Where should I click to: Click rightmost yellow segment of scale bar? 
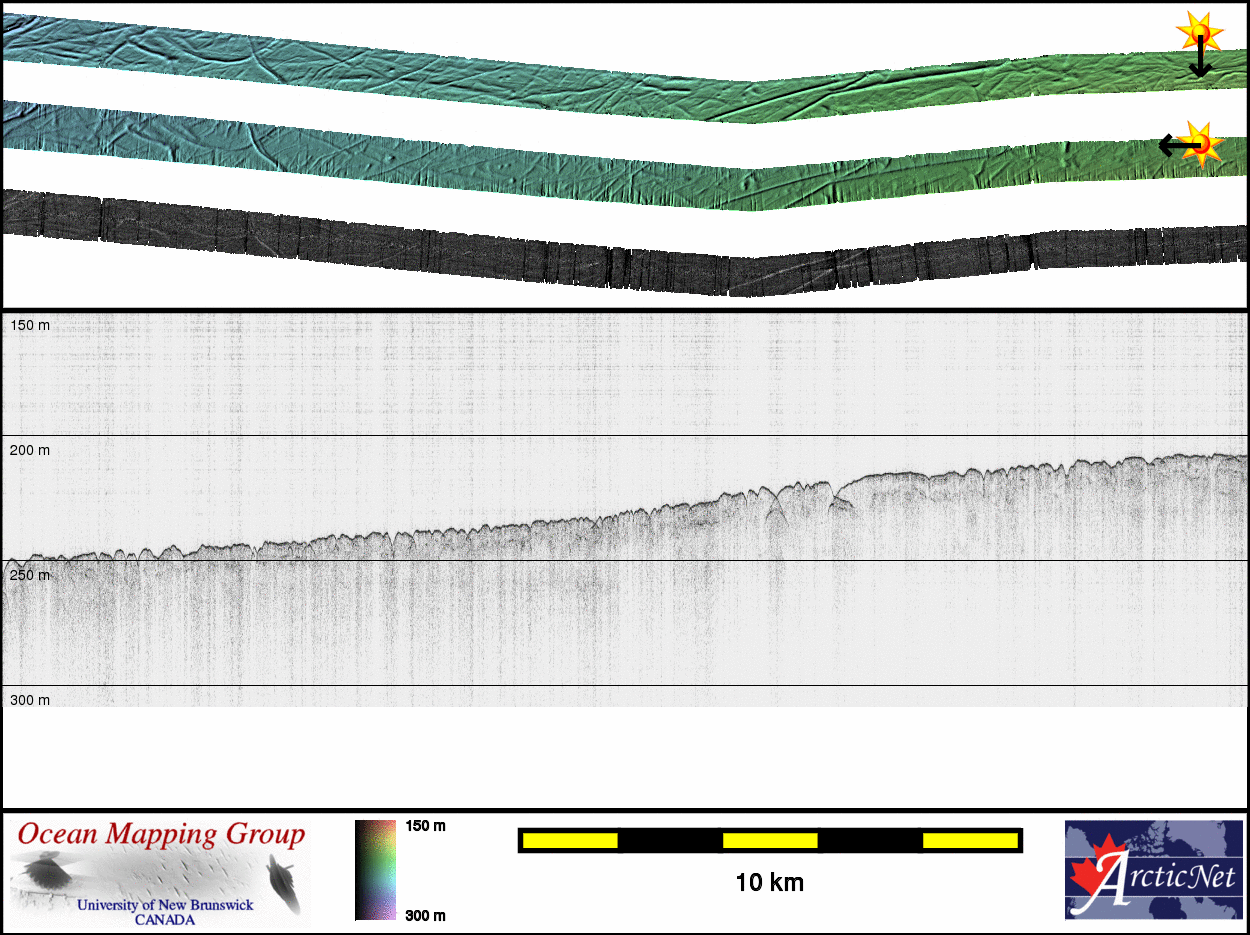point(970,841)
